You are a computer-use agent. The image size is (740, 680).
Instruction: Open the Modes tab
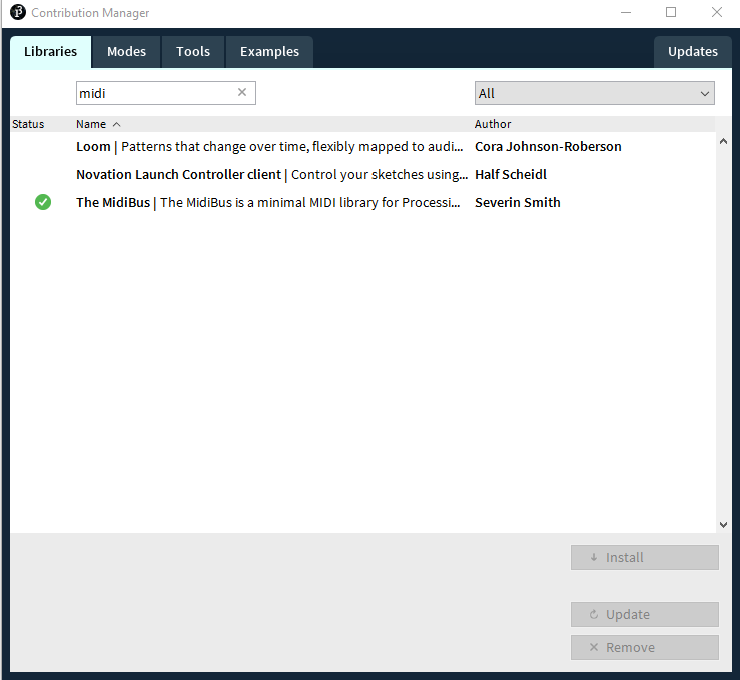pyautogui.click(x=126, y=52)
